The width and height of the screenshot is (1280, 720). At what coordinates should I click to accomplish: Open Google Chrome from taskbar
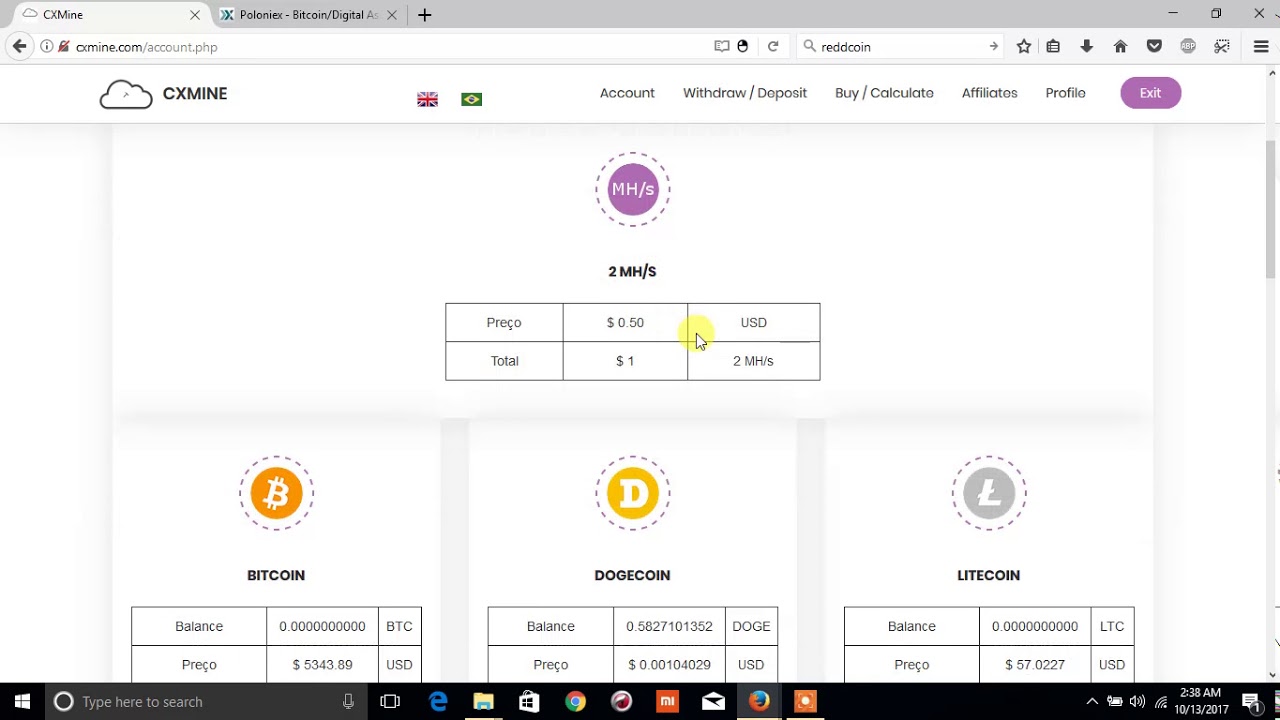tap(575, 701)
